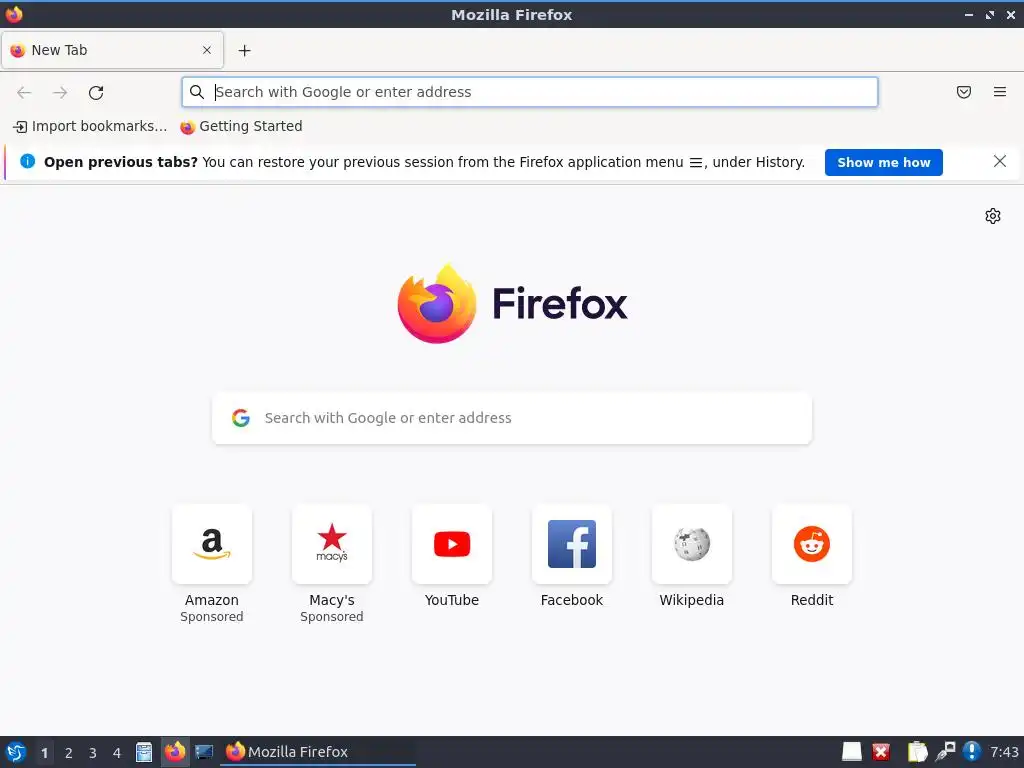The width and height of the screenshot is (1024, 768).
Task: Click the white notepad tray icon
Action: point(852,752)
